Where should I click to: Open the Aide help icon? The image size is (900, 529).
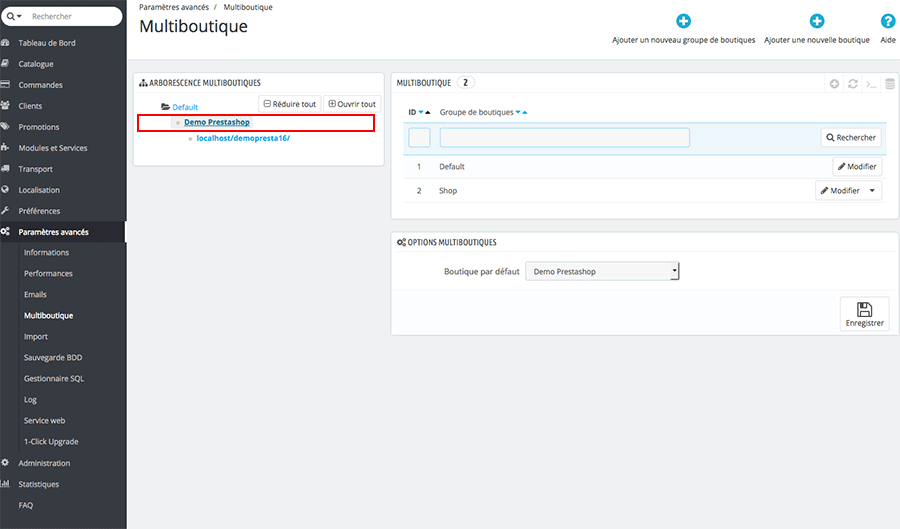[x=887, y=21]
